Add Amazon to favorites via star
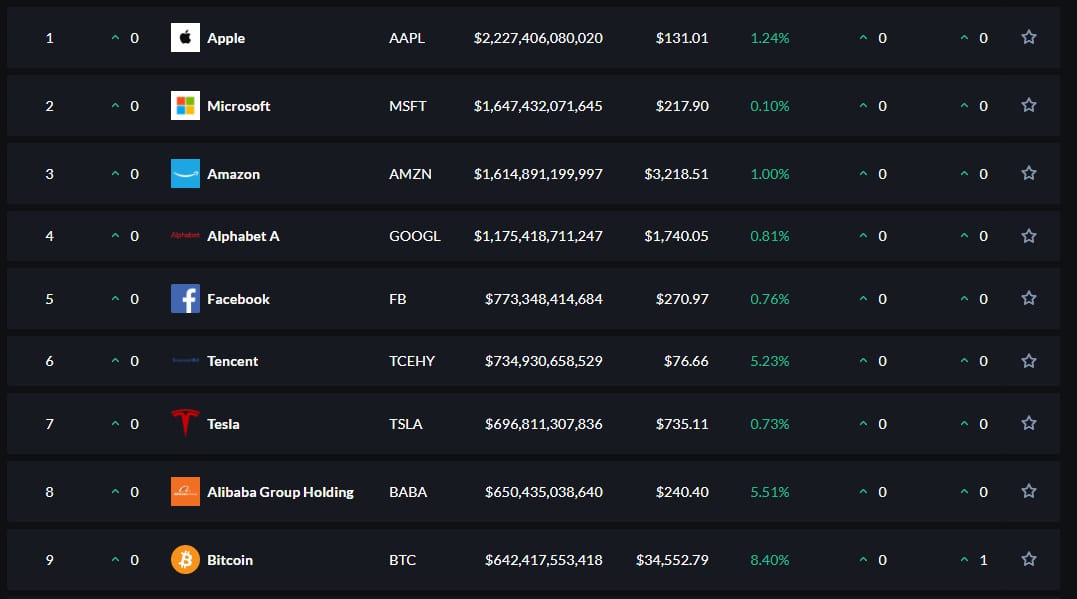Image resolution: width=1077 pixels, height=599 pixels. (x=1028, y=173)
